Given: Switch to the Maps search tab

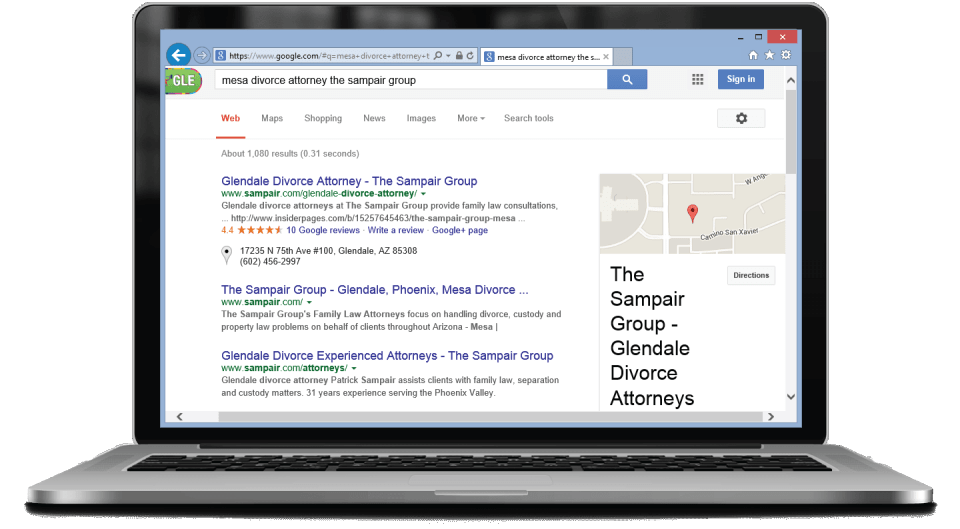Looking at the screenshot, I should [272, 118].
